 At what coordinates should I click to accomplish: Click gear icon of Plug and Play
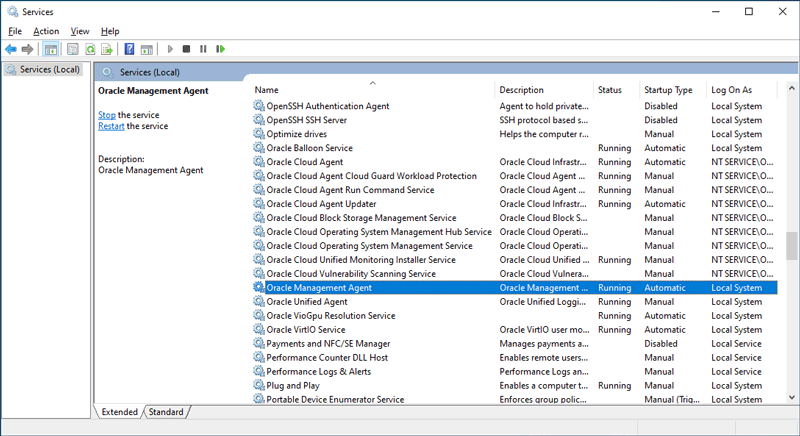(259, 385)
